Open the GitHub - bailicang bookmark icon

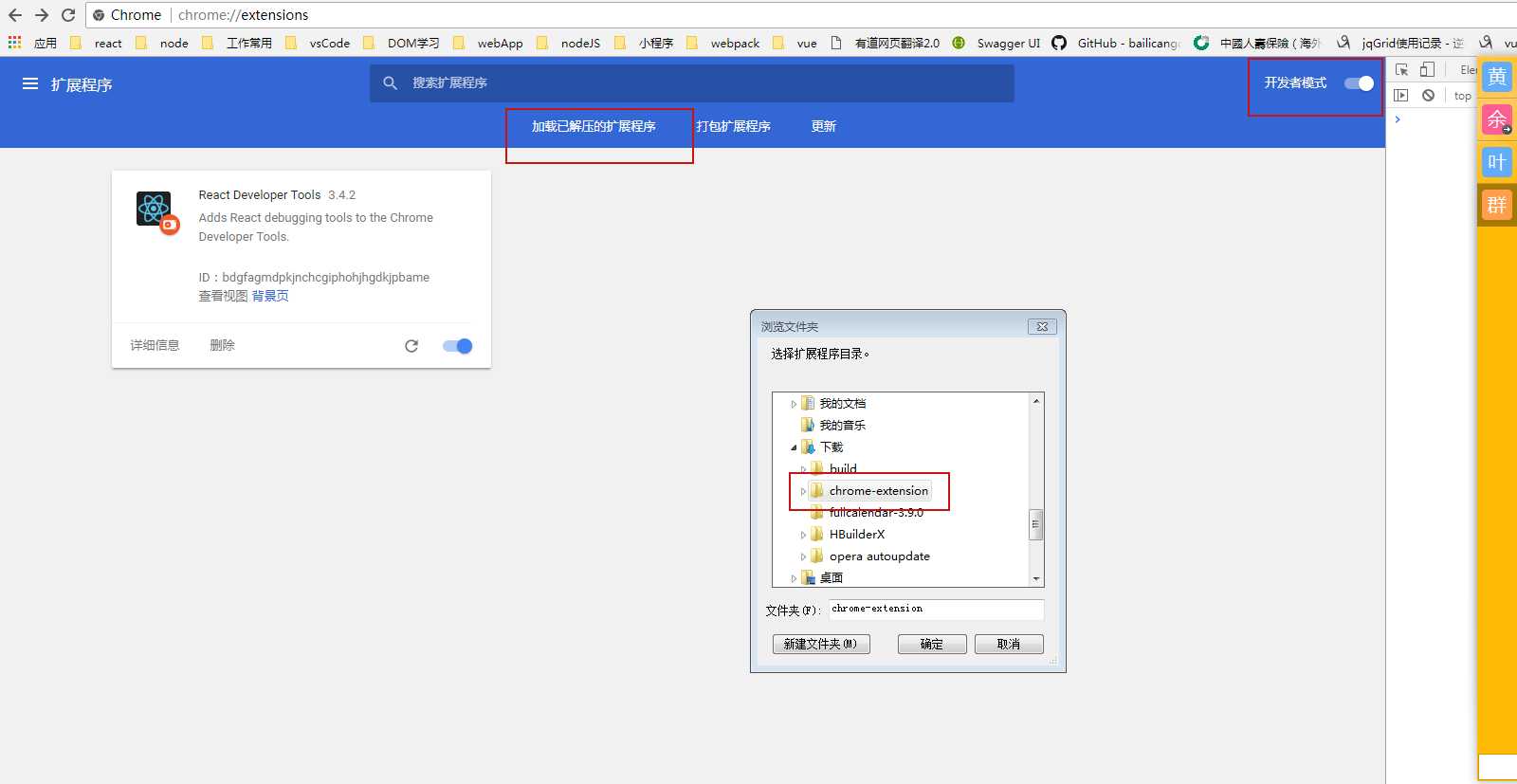pos(1059,43)
